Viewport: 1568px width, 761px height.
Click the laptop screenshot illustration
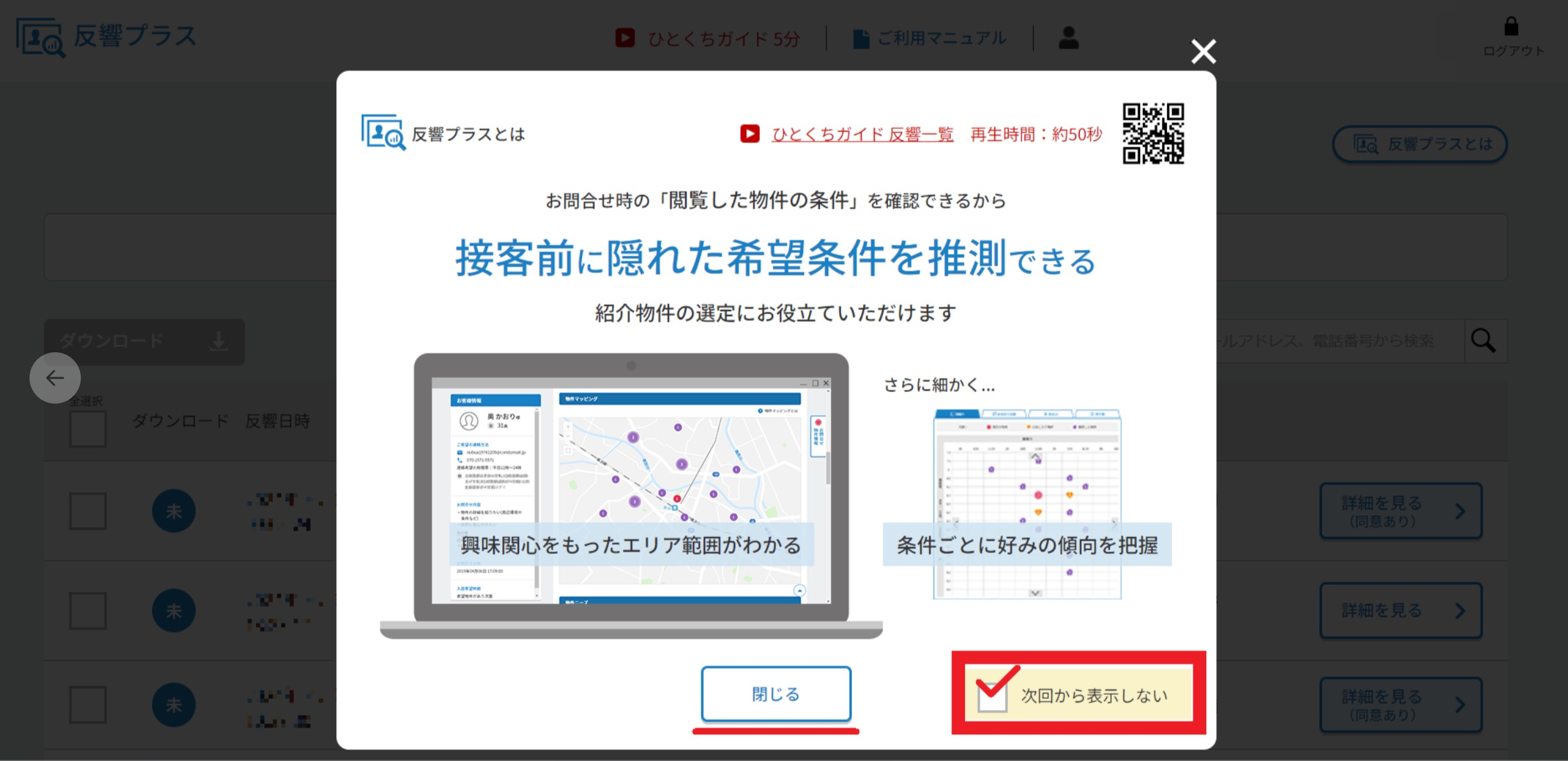pos(631,495)
